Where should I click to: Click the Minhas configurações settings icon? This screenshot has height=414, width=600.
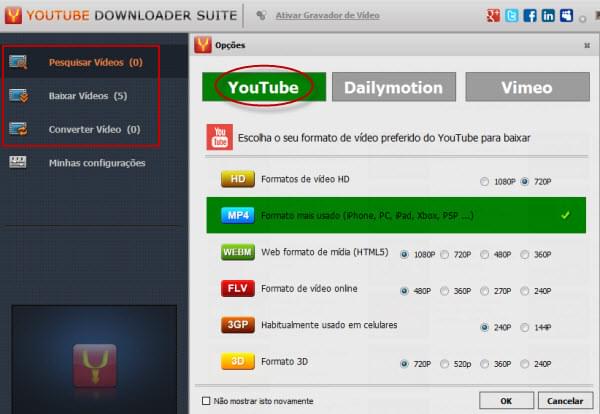tap(18, 162)
